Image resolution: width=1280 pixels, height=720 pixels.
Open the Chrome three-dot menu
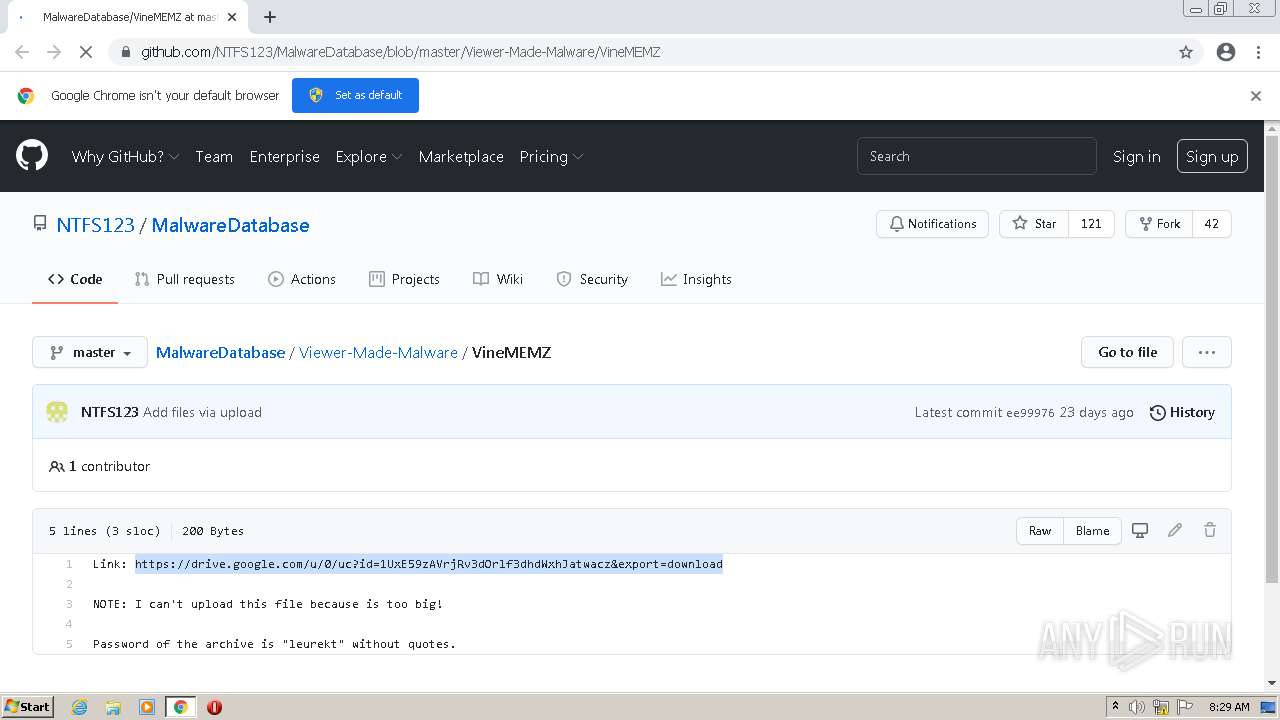point(1258,52)
